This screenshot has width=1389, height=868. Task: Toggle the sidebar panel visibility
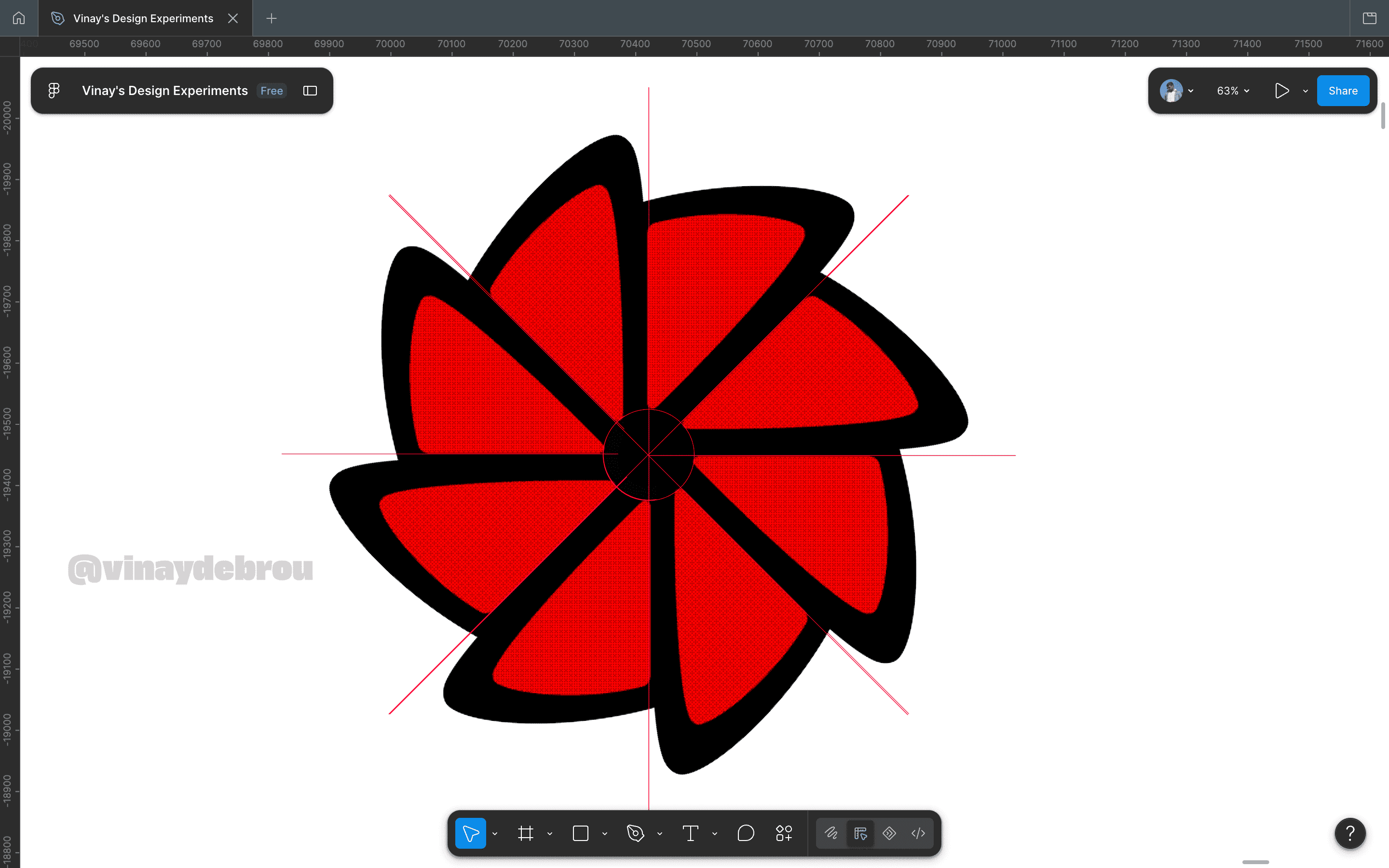[310, 91]
